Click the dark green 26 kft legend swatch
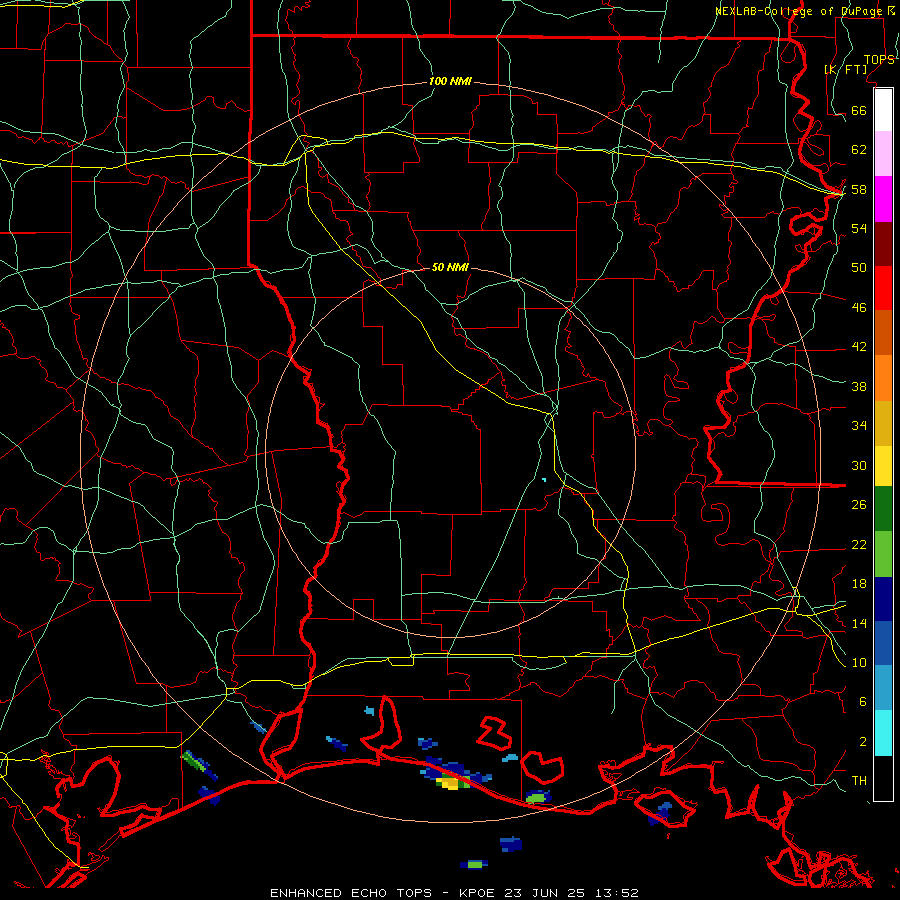Image resolution: width=900 pixels, height=900 pixels. coord(883,509)
